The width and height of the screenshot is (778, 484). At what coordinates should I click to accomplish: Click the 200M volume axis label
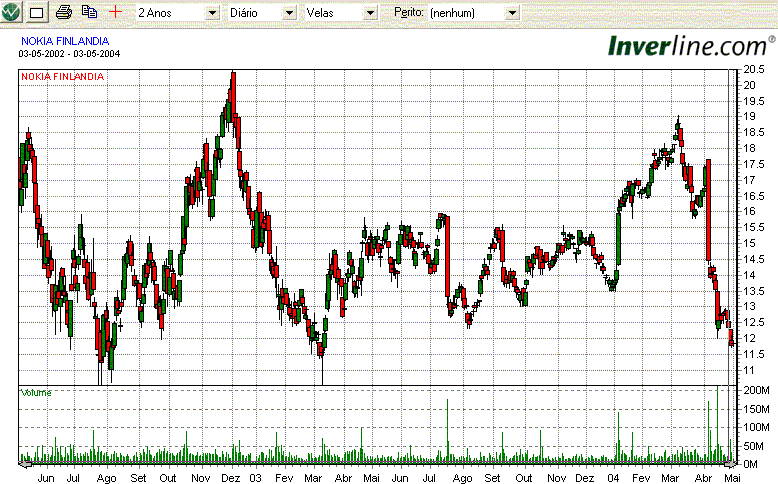point(756,390)
